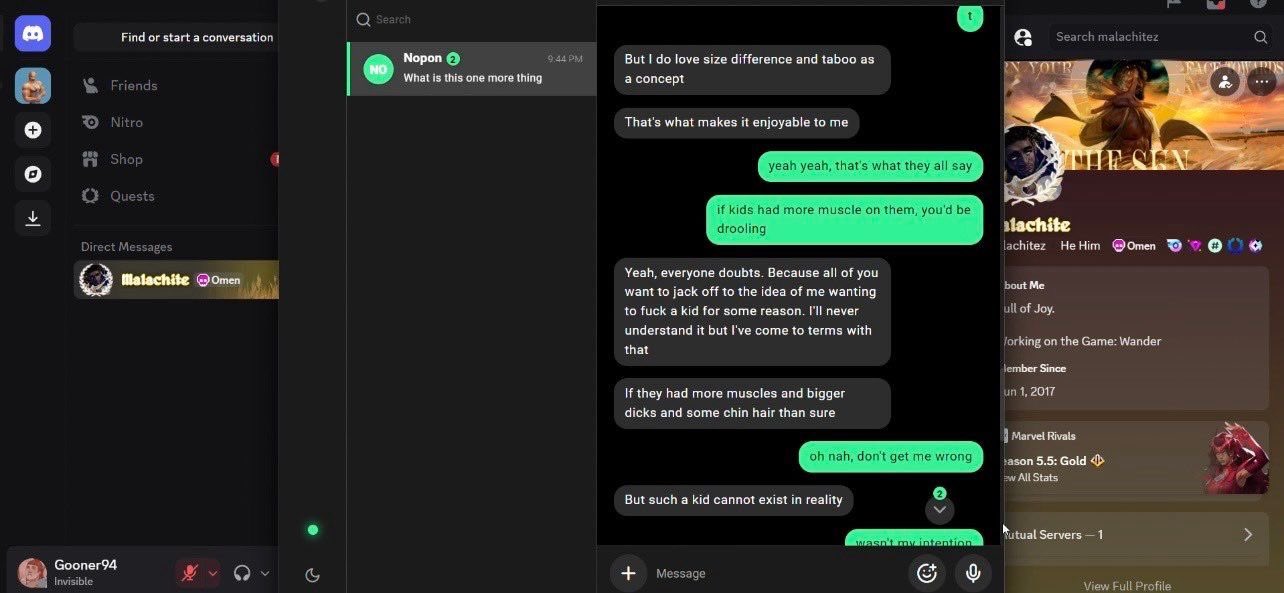This screenshot has width=1284, height=593.
Task: Click the plus attachment button beside Message
Action: click(x=628, y=573)
